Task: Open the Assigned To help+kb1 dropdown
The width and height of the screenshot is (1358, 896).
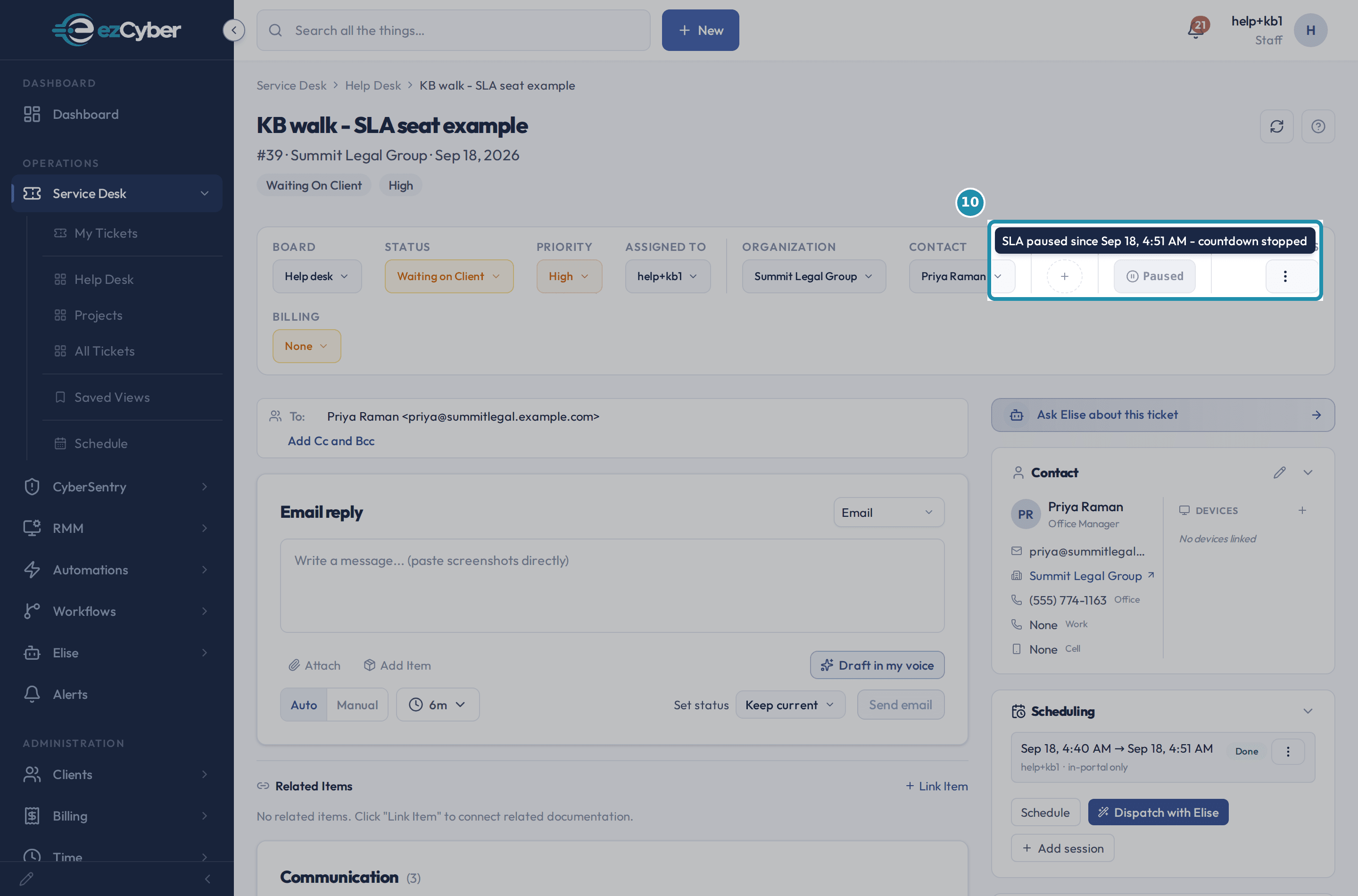Action: [668, 276]
